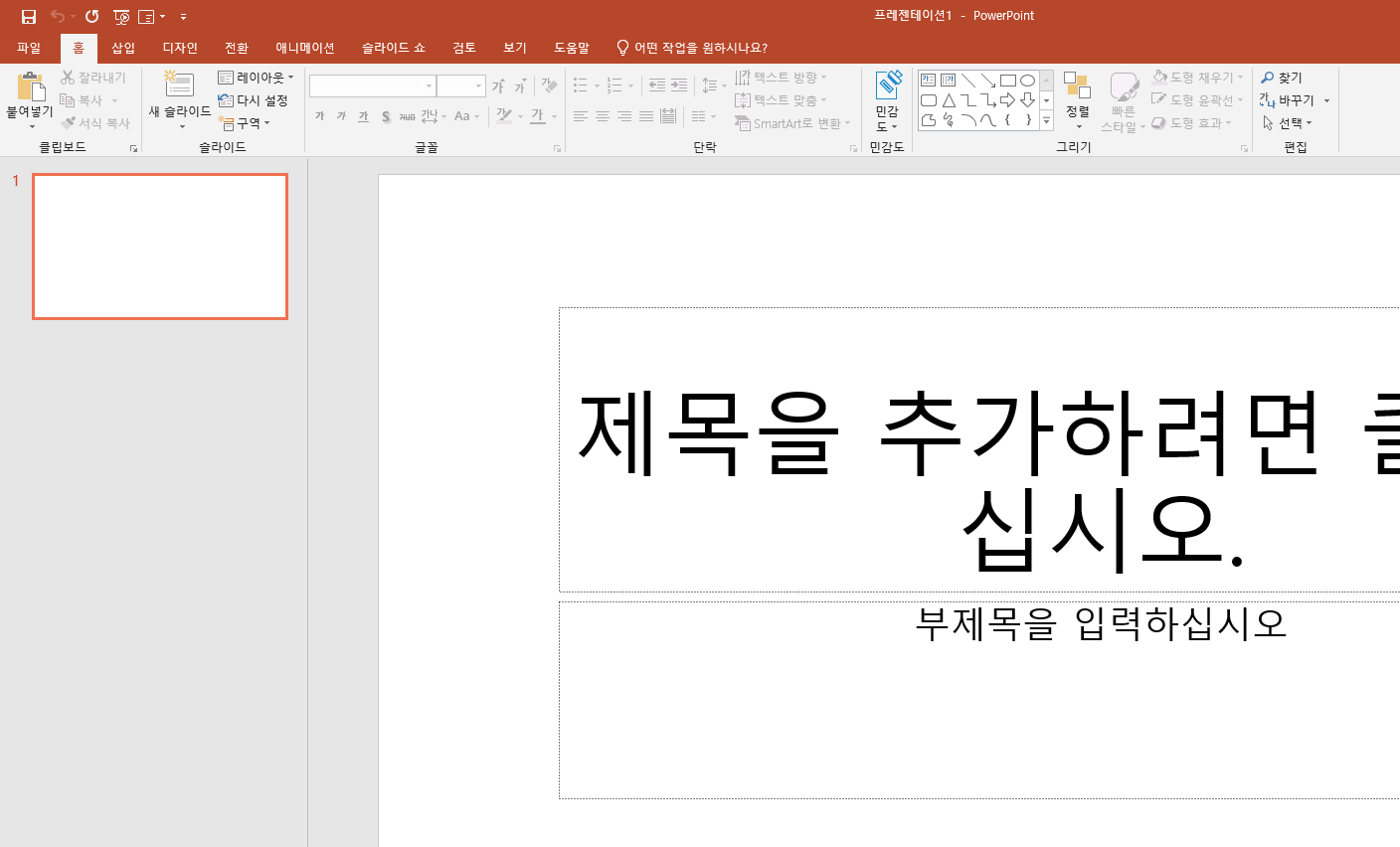Toggle Align Left for paragraph
This screenshot has height=847, width=1400.
pyautogui.click(x=581, y=116)
